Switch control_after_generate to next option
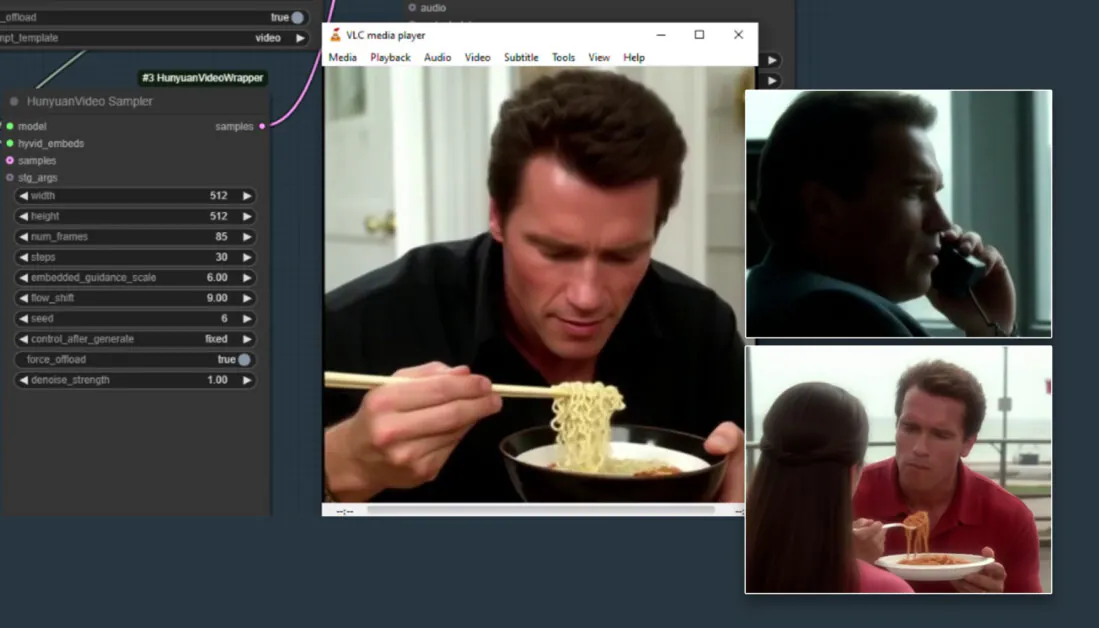This screenshot has height=628, width=1099. click(247, 339)
